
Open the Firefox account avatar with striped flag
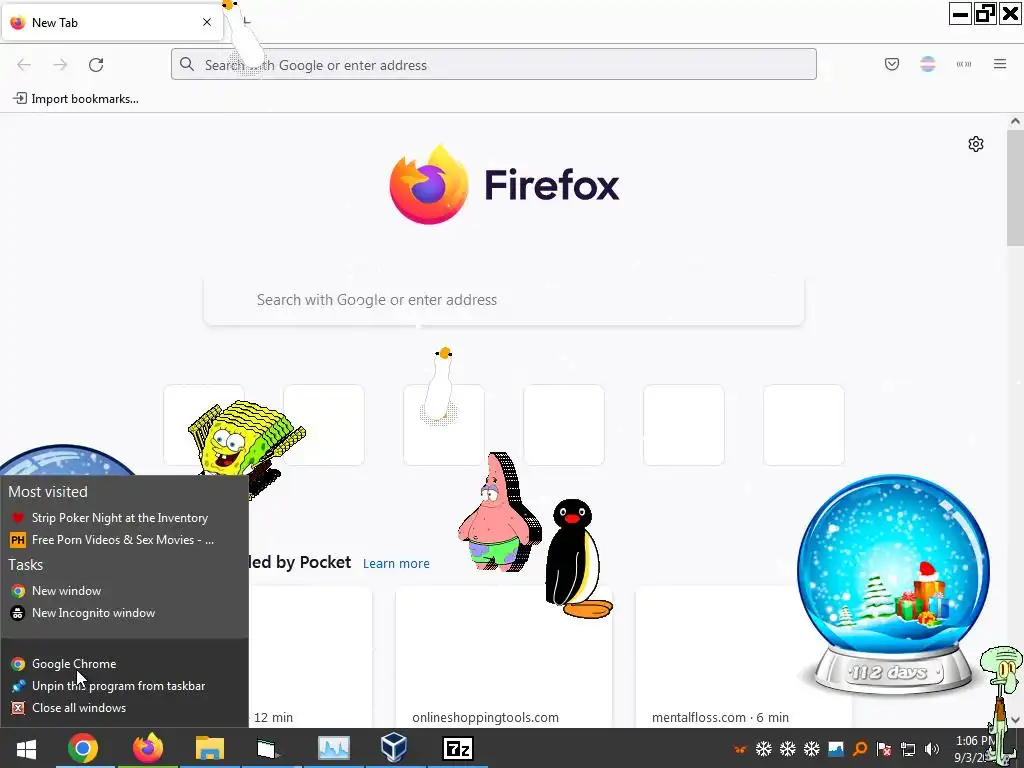[x=927, y=64]
